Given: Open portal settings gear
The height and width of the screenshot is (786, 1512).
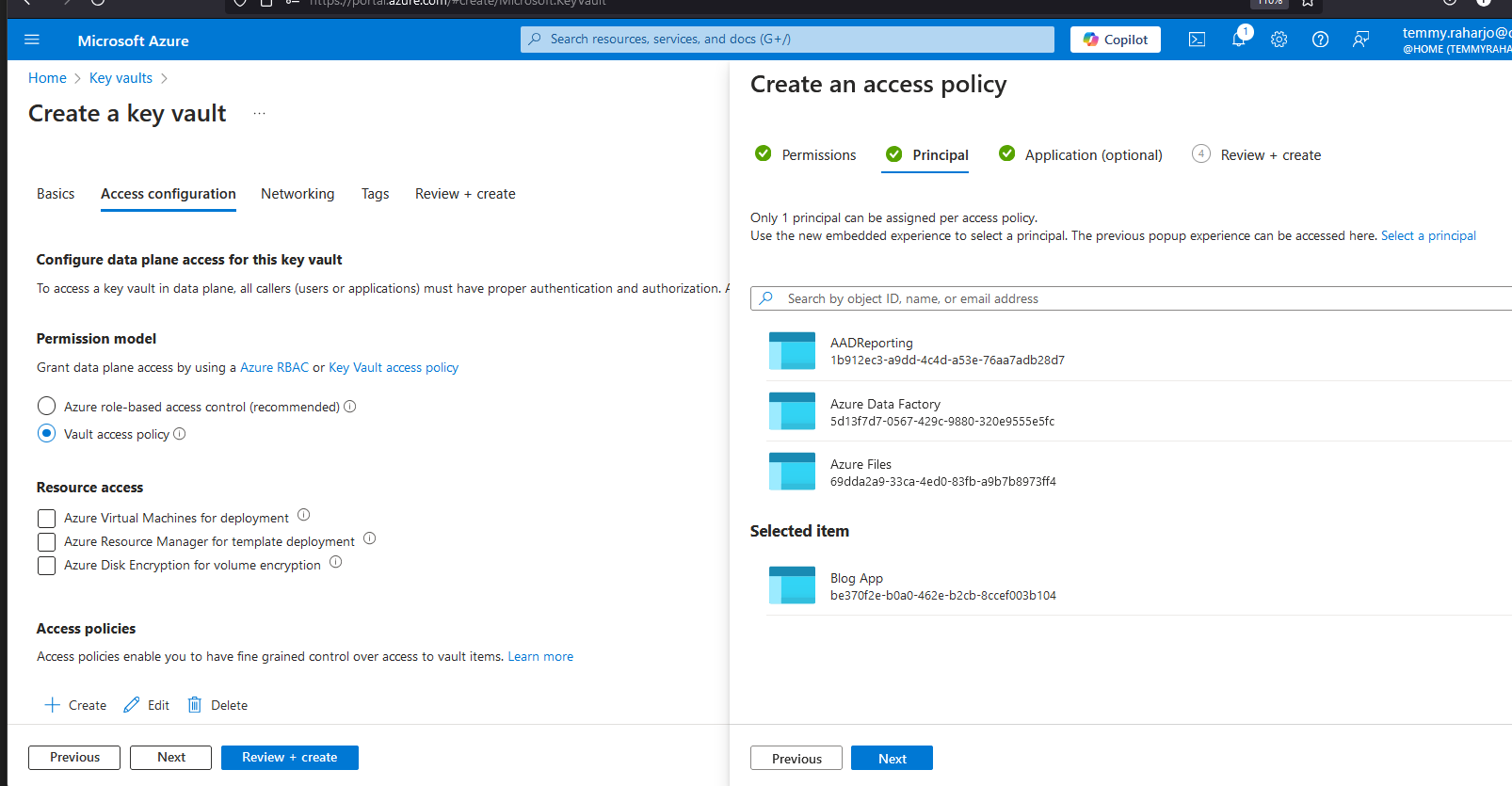Looking at the screenshot, I should 1279,40.
